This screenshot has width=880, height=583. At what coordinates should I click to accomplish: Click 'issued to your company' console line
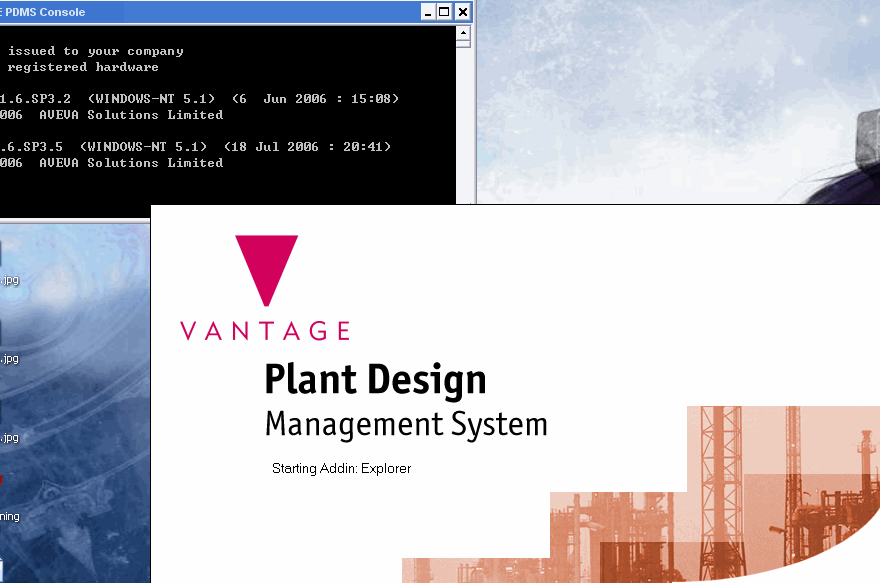click(x=95, y=51)
